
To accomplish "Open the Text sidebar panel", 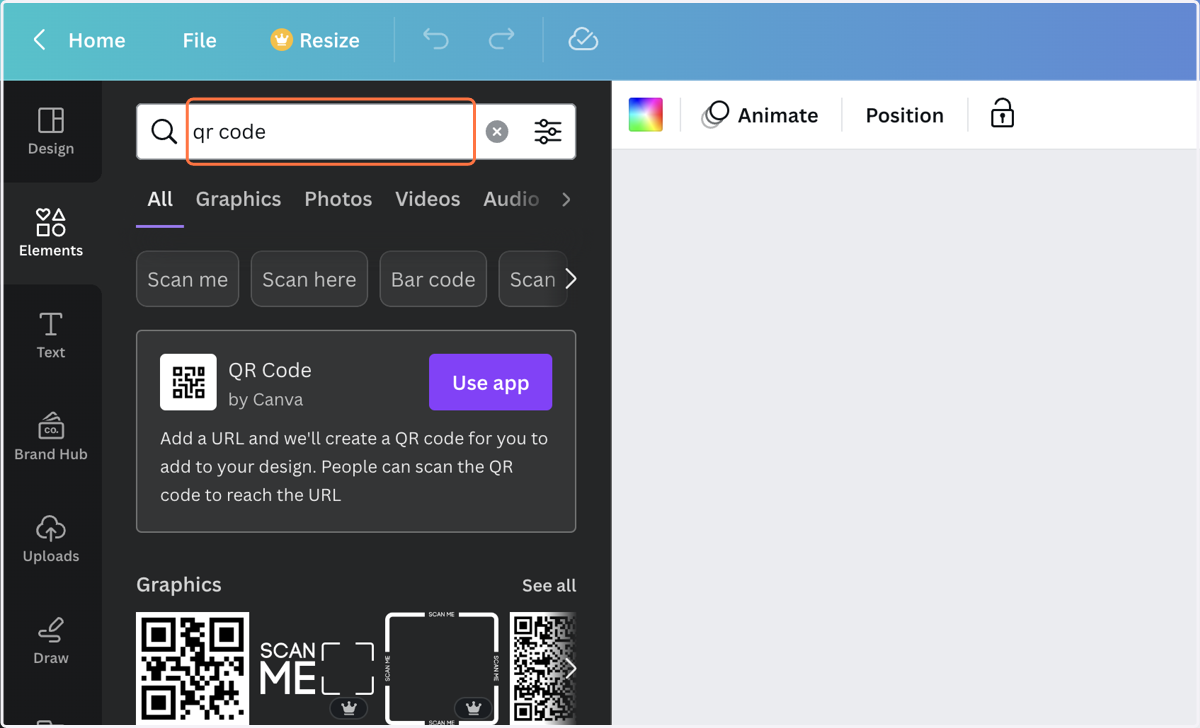I will click(x=51, y=335).
